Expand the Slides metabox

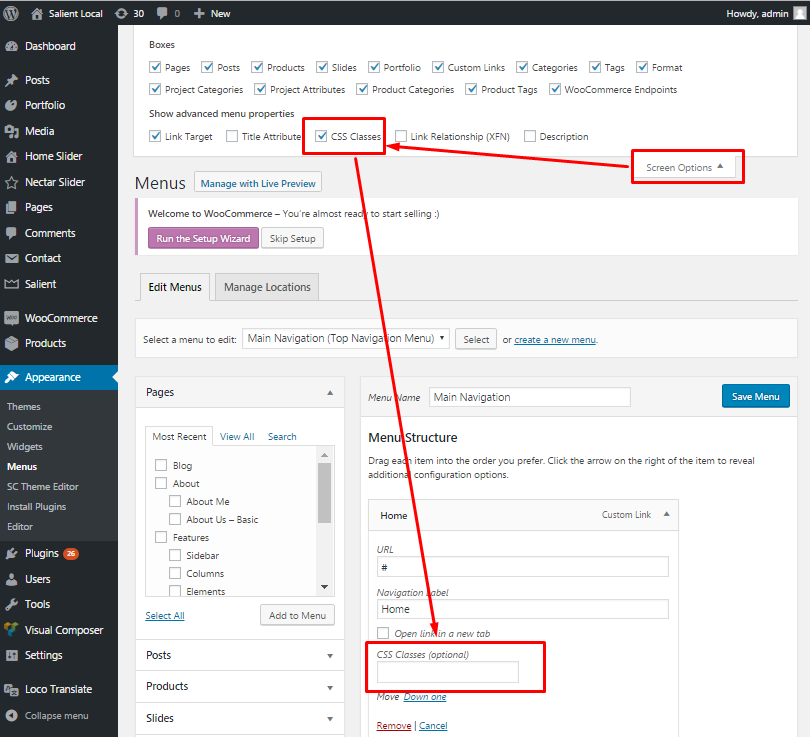tap(330, 719)
